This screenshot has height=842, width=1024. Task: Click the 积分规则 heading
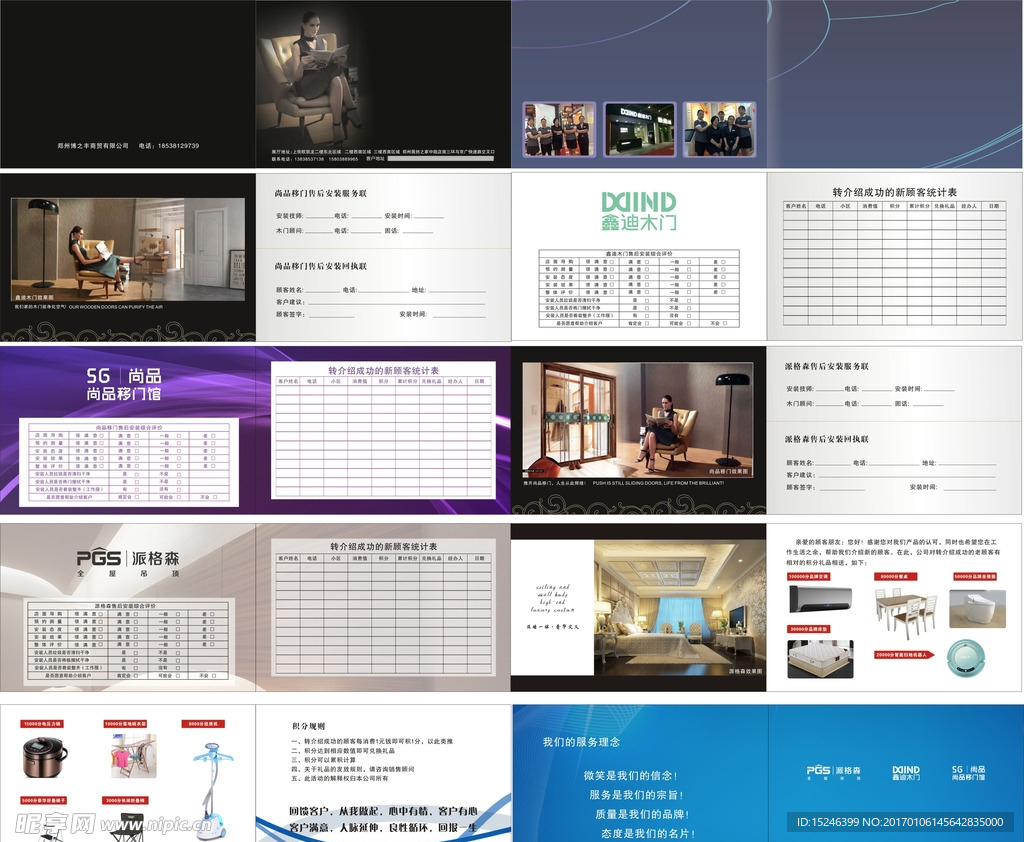point(308,726)
